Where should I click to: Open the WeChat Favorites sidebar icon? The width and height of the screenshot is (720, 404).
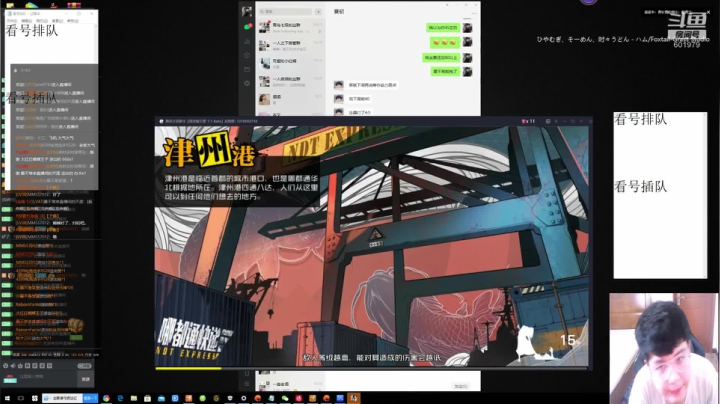[x=247, y=55]
